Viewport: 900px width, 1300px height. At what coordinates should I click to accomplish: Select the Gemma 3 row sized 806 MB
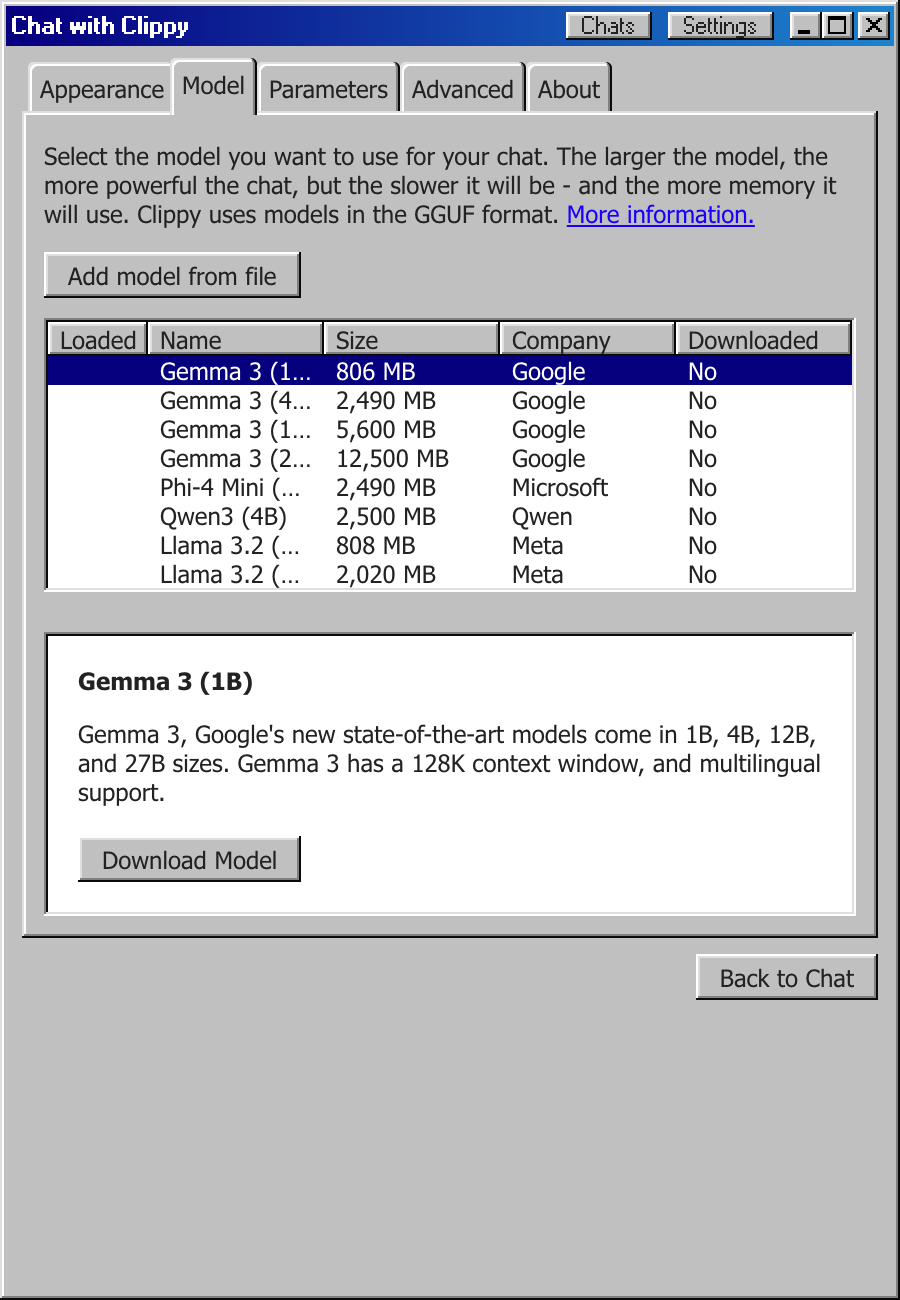(x=450, y=372)
